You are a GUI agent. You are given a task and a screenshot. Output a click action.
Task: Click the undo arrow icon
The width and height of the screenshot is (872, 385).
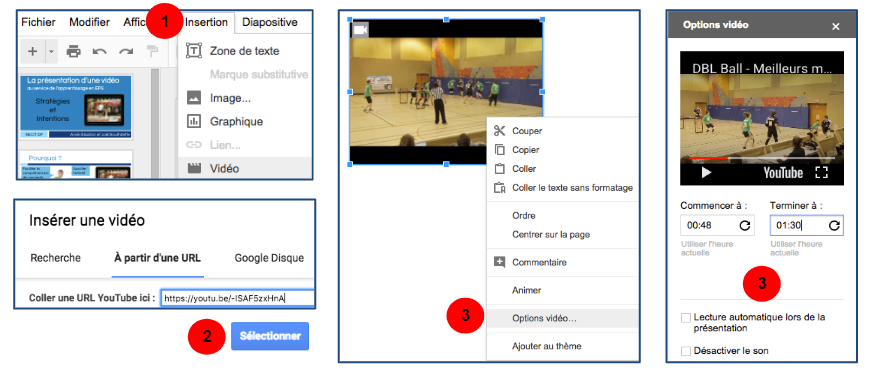coord(100,52)
